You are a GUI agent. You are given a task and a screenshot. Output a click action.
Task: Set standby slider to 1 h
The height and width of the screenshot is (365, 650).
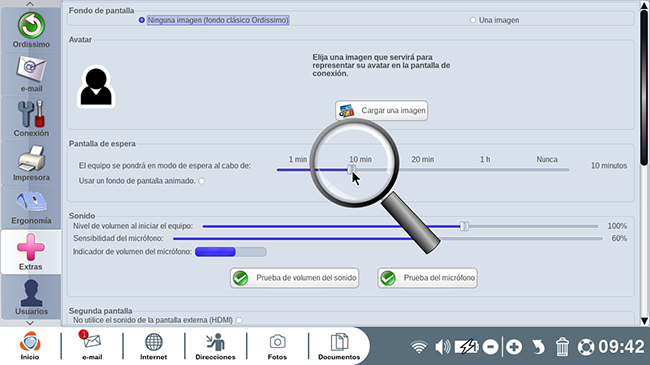coord(485,160)
